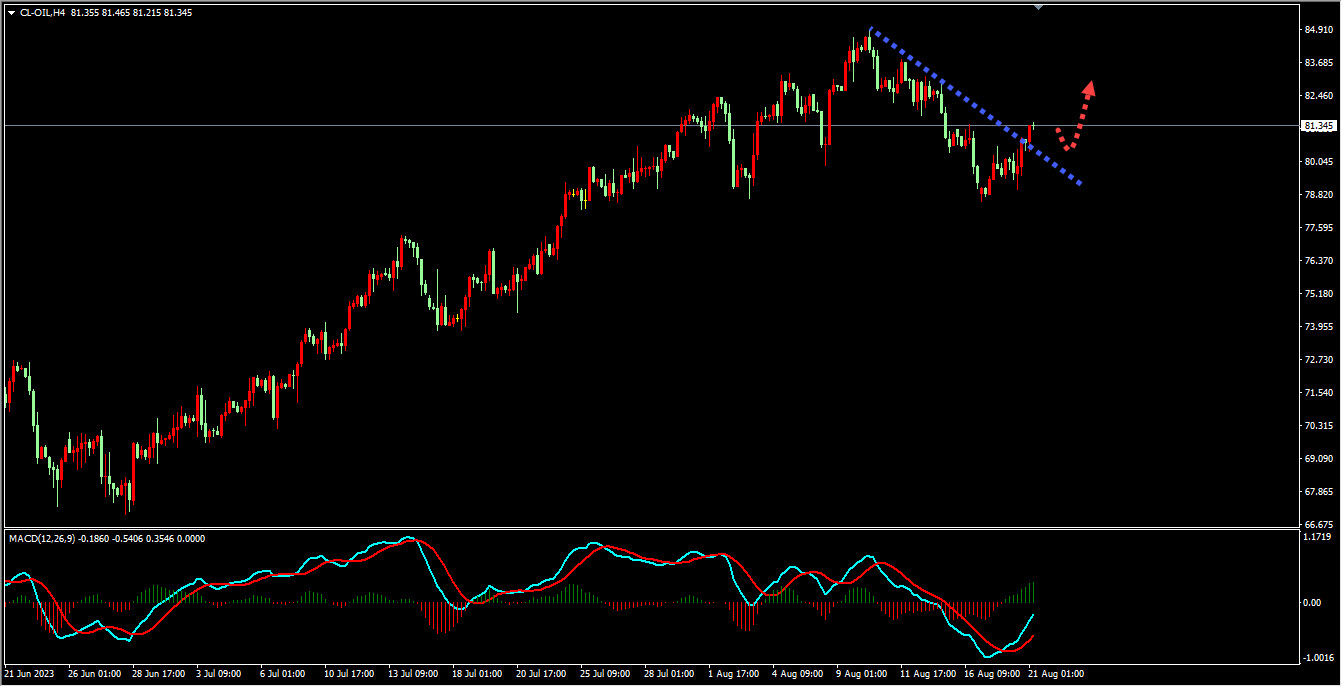Click price axis label 73.955
This screenshot has width=1342, height=687.
[1320, 327]
